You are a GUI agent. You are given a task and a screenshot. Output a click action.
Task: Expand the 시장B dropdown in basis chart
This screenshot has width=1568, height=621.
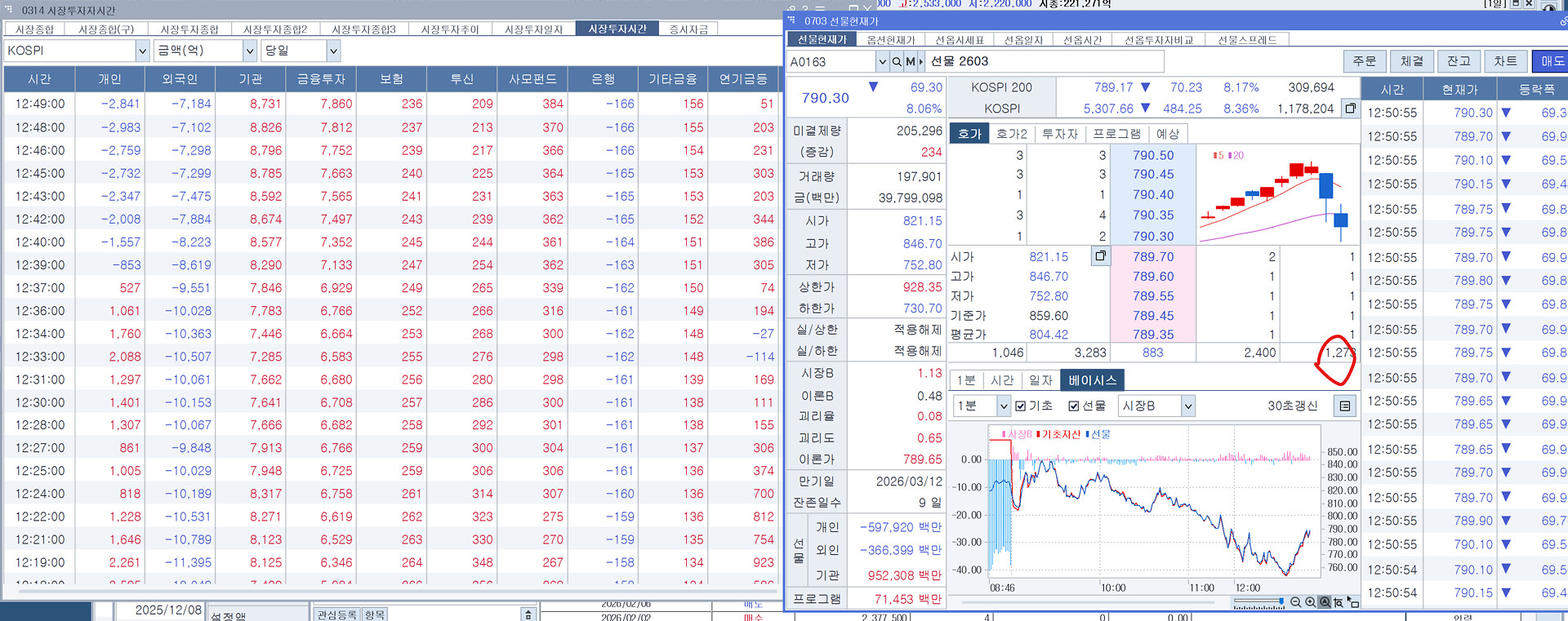1188,406
